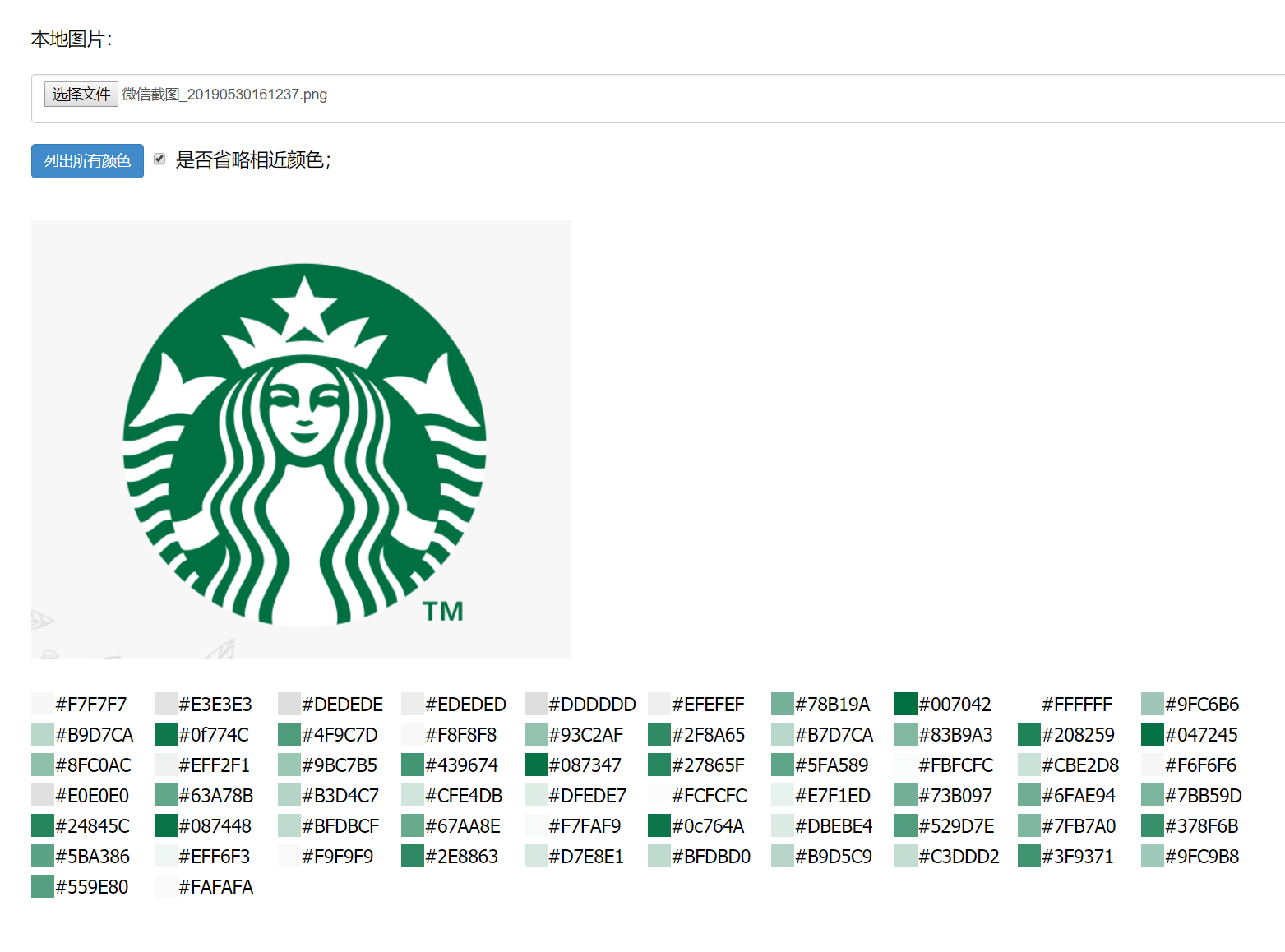Select the #DEDEDE gray swatch
This screenshot has height=952, width=1285.
pyautogui.click(x=289, y=704)
